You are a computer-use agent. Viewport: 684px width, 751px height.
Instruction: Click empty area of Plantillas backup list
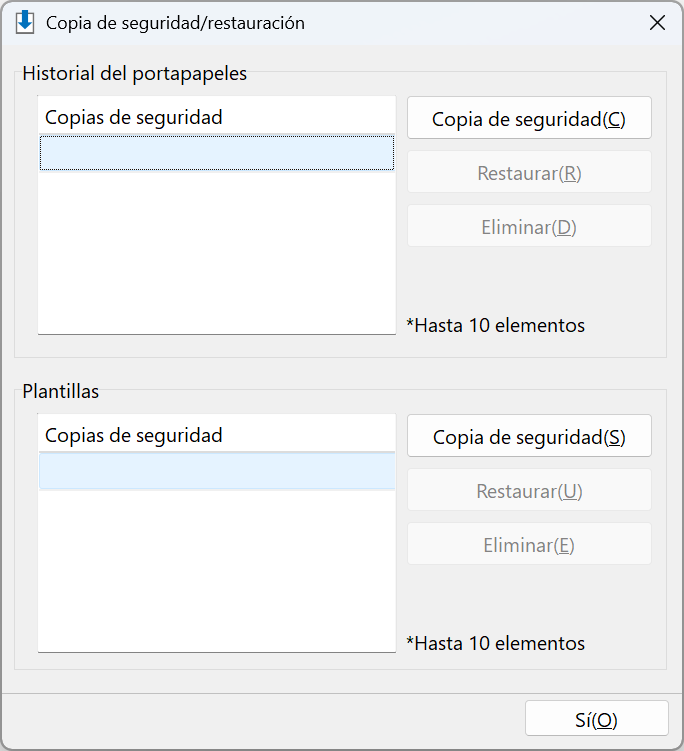click(217, 570)
